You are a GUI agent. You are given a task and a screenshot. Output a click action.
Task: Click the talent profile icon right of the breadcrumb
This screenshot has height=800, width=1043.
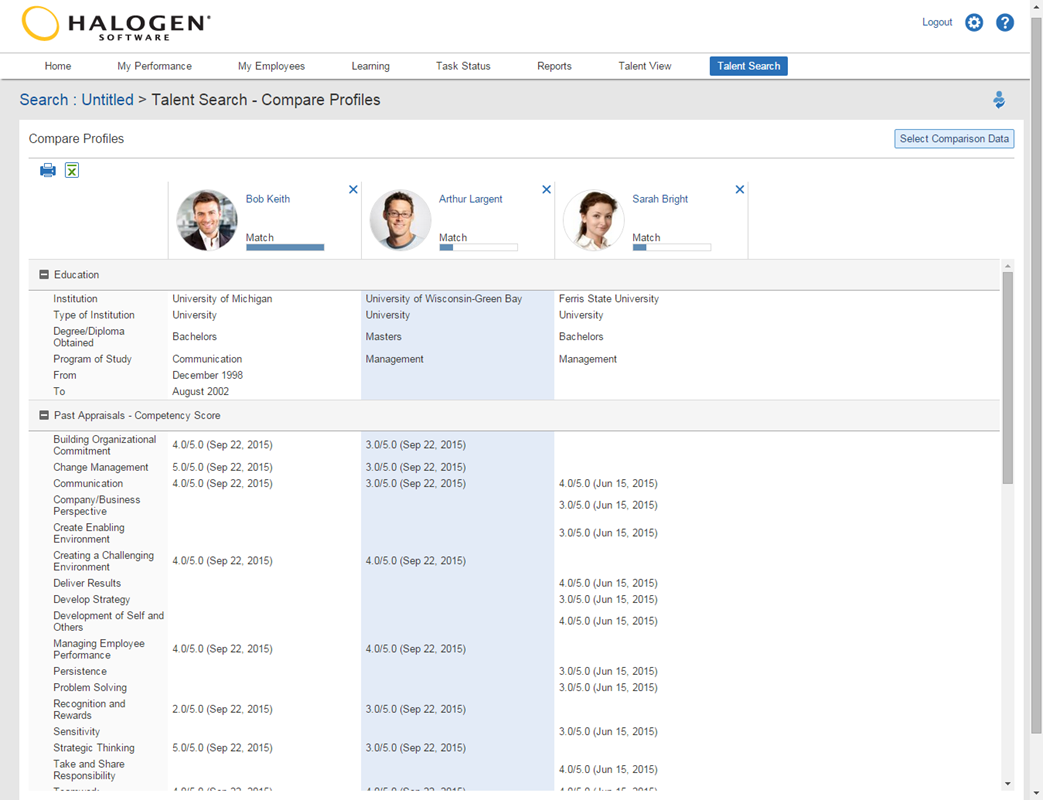pos(999,99)
